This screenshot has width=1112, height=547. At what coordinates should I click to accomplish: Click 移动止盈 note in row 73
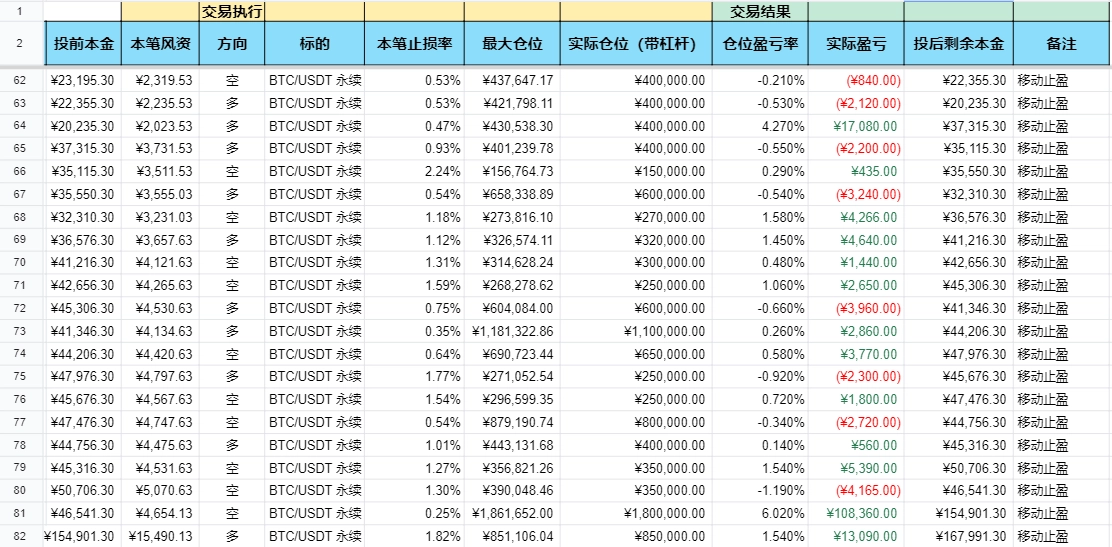point(1062,331)
